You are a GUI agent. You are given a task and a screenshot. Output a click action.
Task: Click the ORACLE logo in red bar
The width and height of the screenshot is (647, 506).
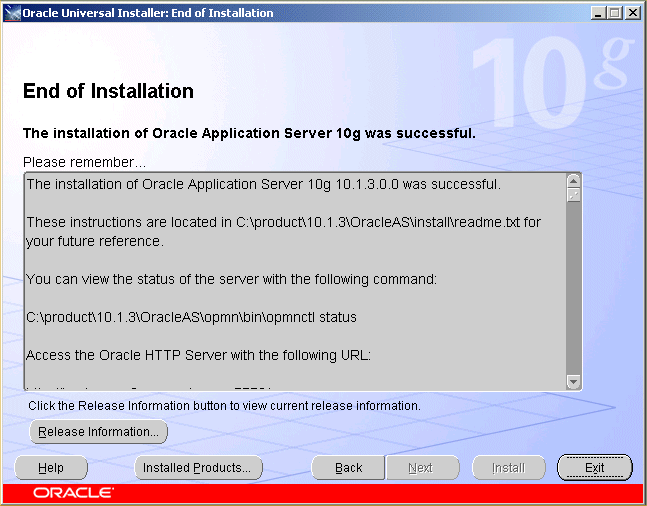pos(73,493)
